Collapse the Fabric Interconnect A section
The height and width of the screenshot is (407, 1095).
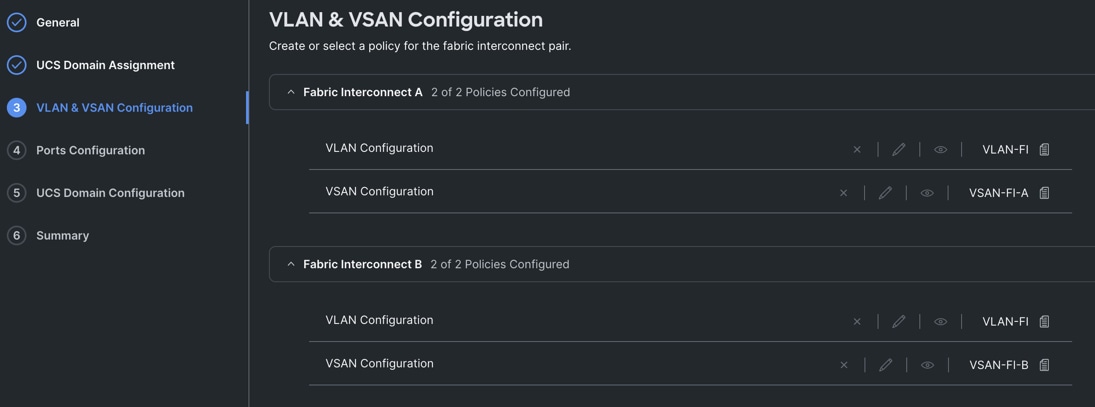coord(291,92)
